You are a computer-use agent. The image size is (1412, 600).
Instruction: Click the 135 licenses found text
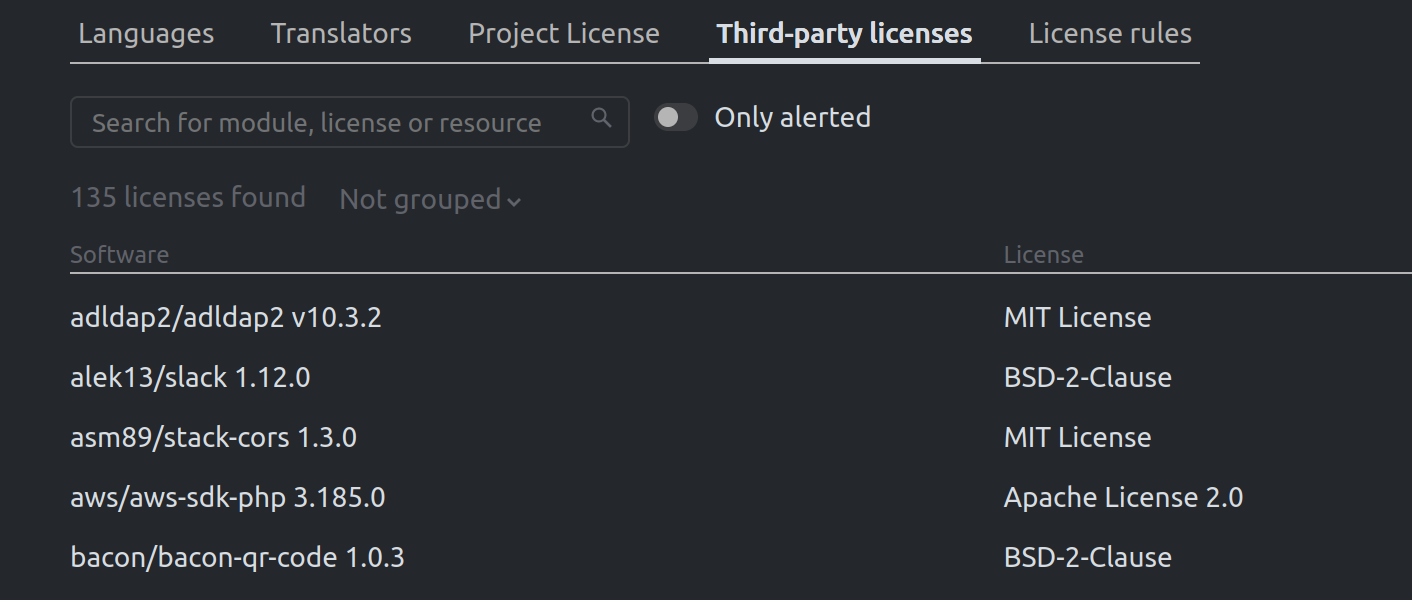point(188,198)
